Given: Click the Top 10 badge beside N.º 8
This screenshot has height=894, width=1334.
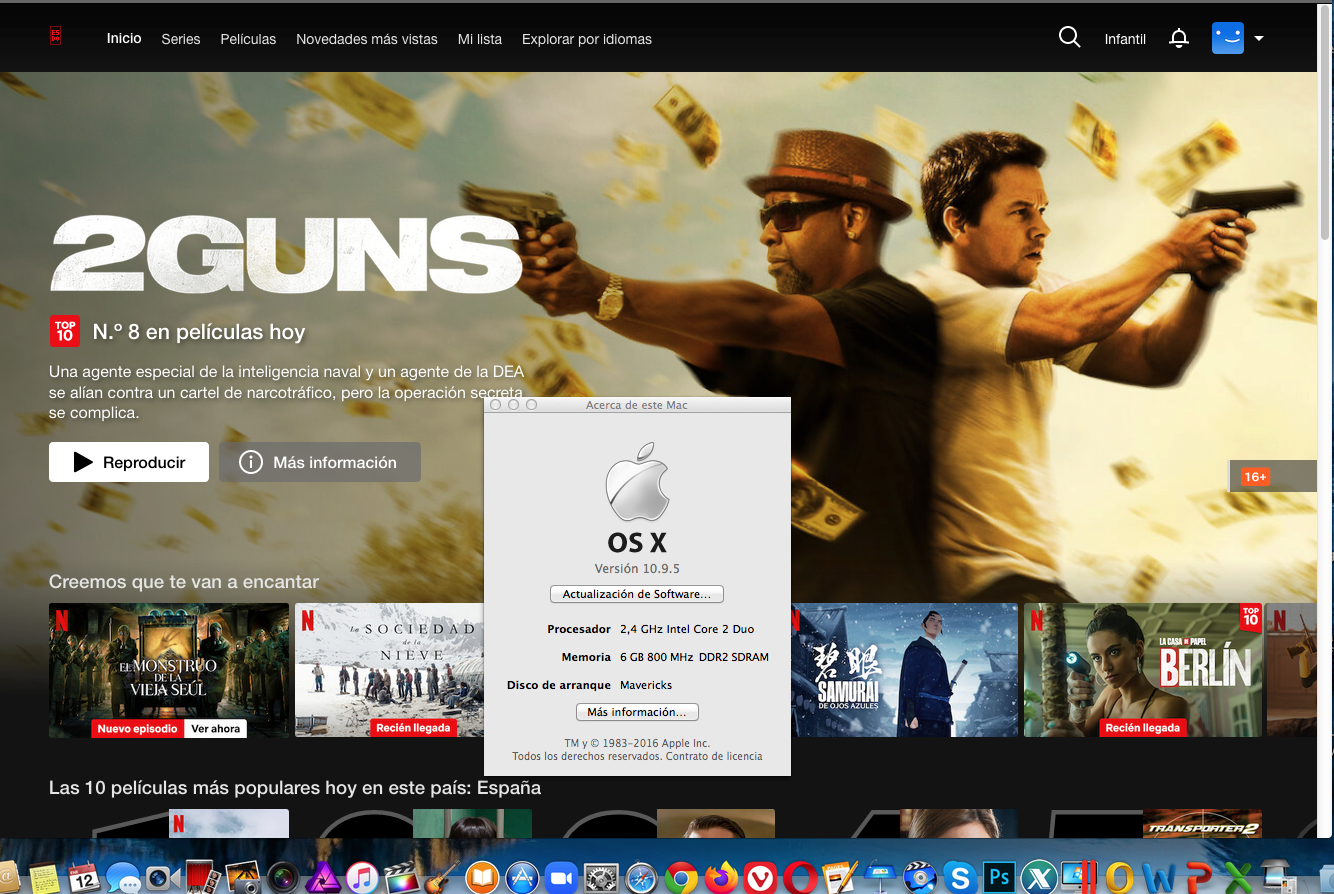Looking at the screenshot, I should pos(64,331).
